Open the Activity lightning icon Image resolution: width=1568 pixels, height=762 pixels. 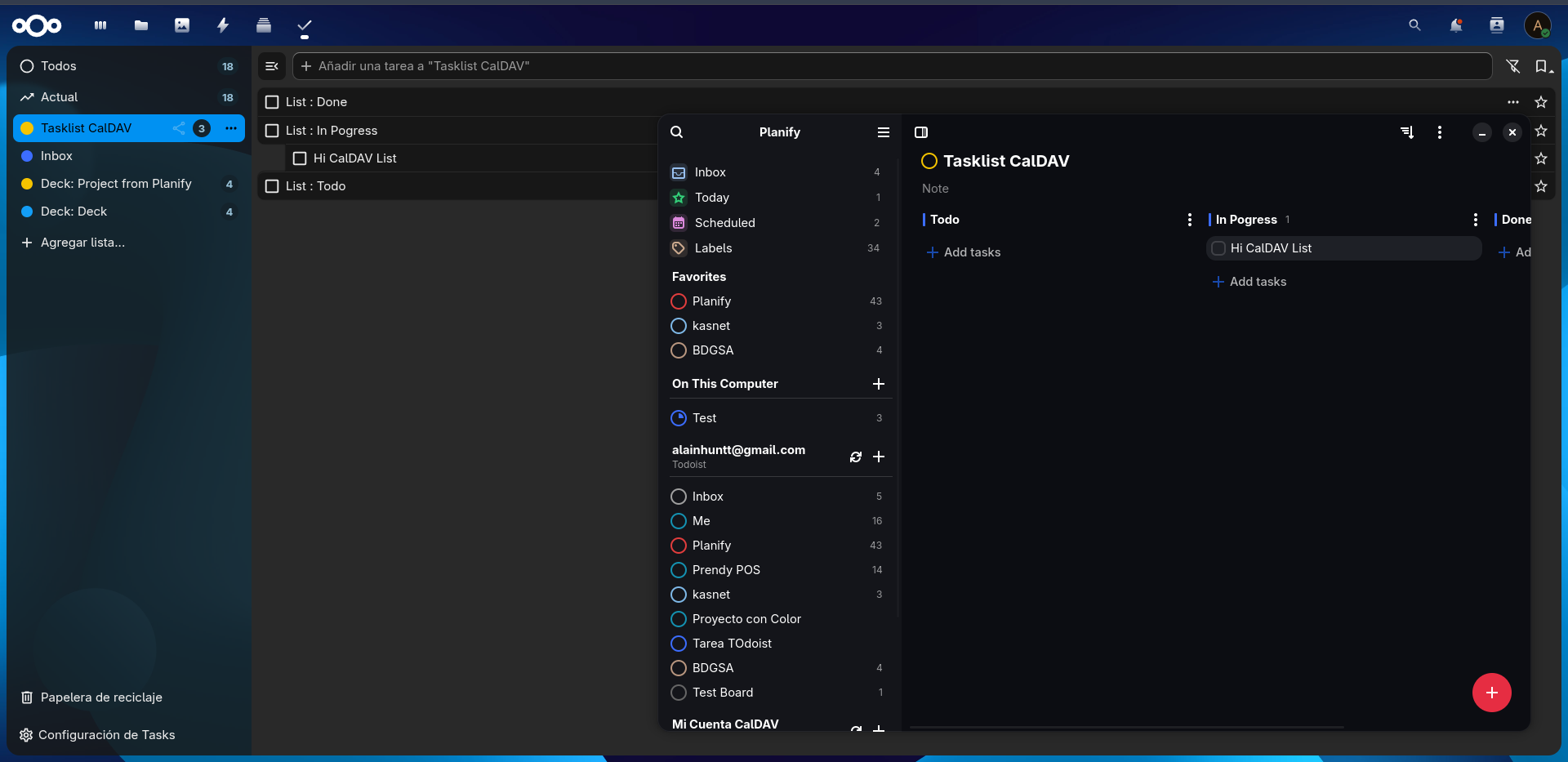tap(223, 25)
